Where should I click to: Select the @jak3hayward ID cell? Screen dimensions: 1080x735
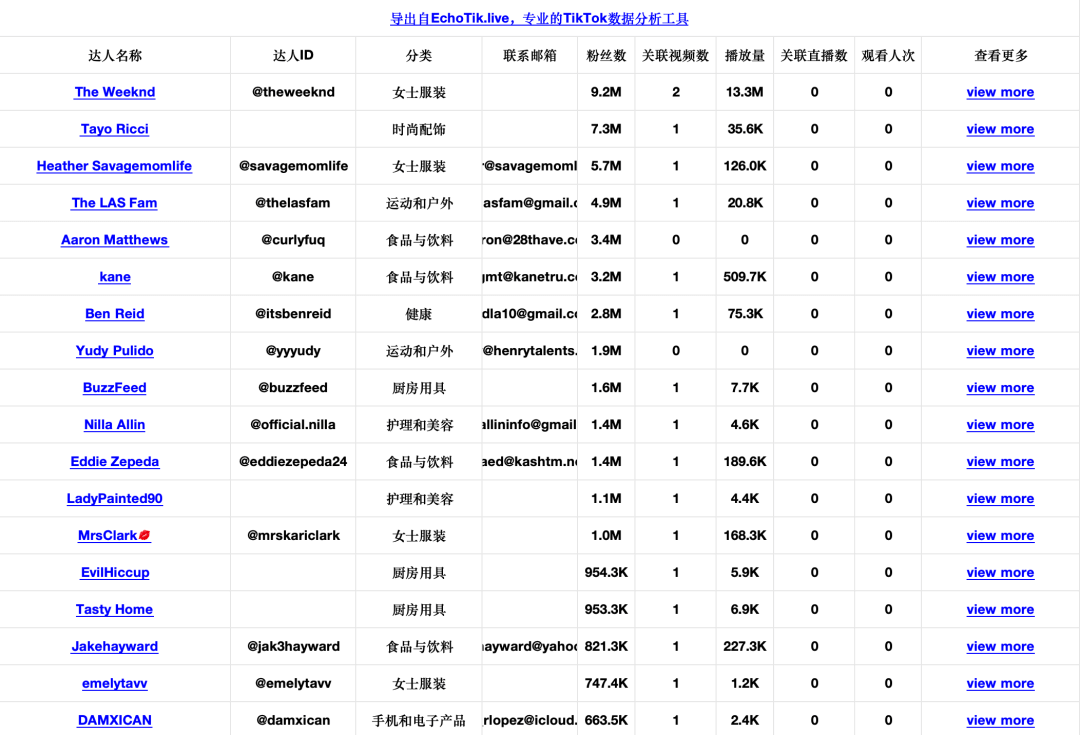(x=293, y=646)
